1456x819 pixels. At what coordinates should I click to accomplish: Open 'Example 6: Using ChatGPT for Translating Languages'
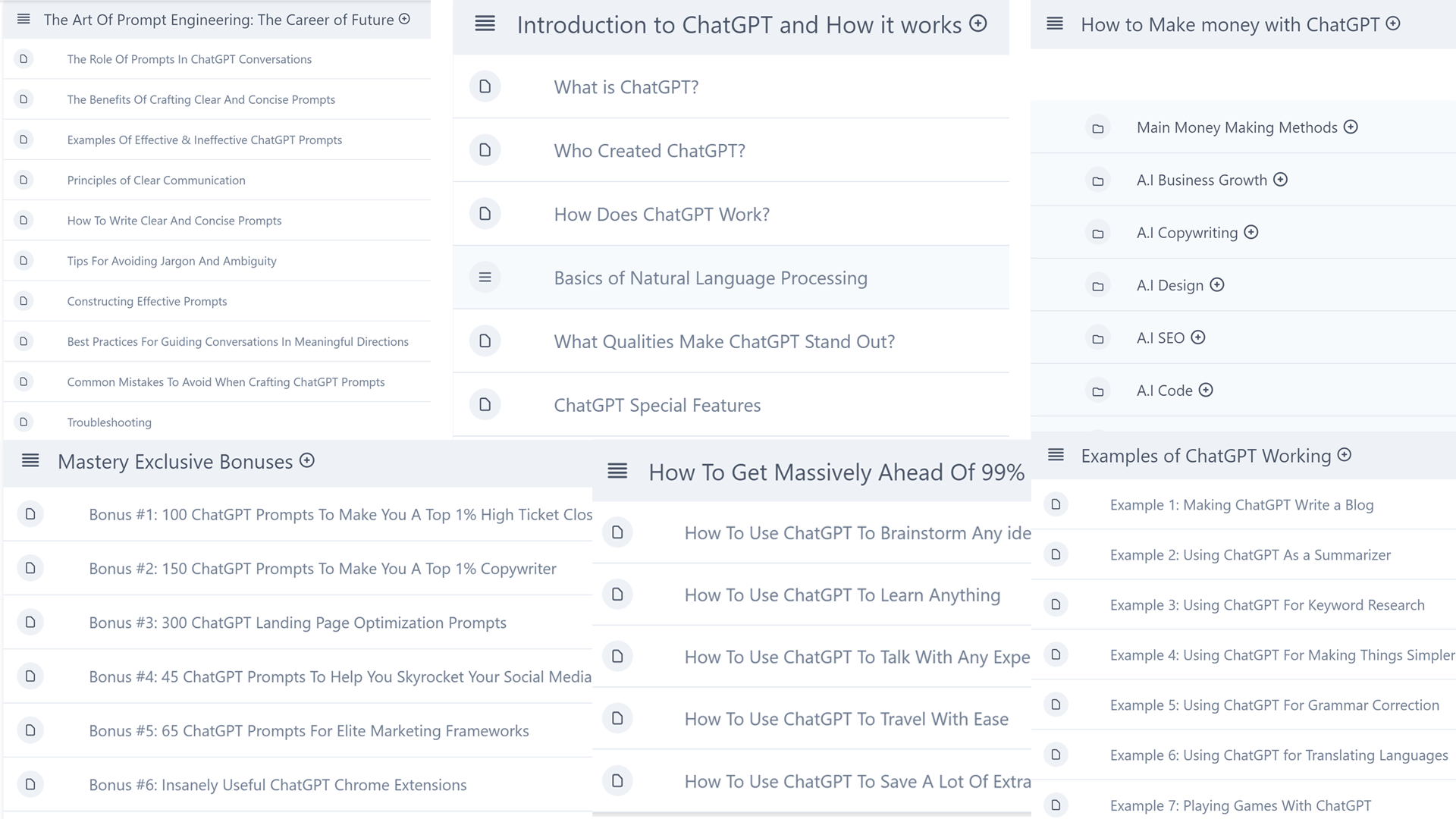[1279, 755]
